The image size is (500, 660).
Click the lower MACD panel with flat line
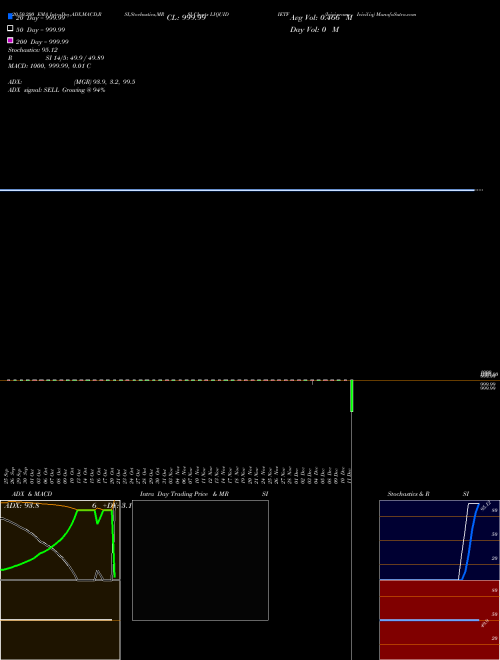coord(60,620)
